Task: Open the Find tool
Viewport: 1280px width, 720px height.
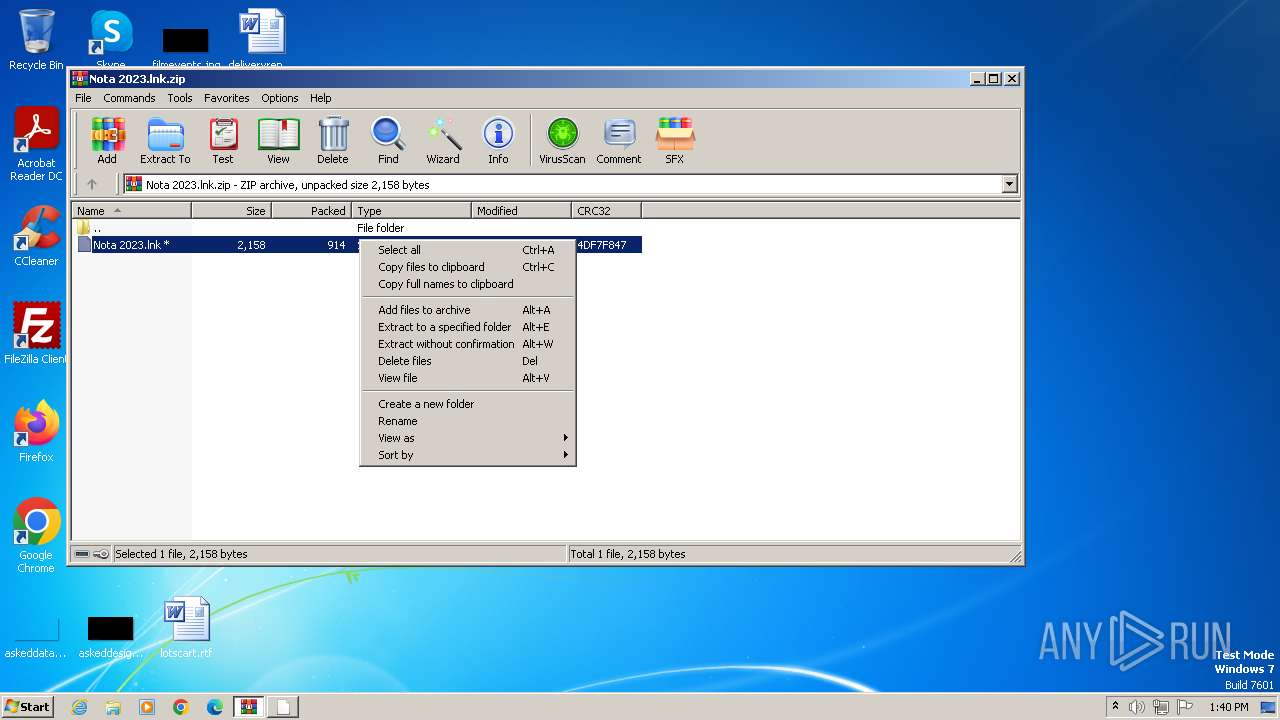Action: [388, 140]
